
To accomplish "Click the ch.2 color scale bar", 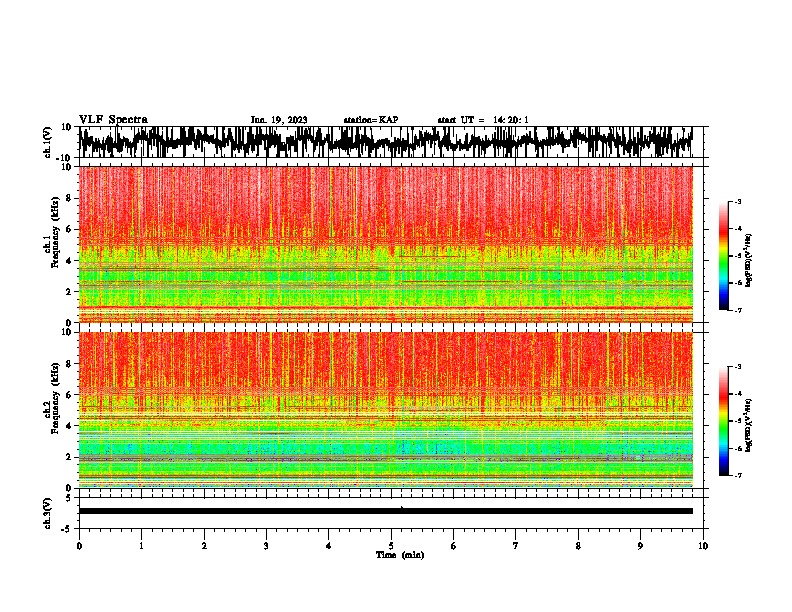I will click(x=724, y=421).
